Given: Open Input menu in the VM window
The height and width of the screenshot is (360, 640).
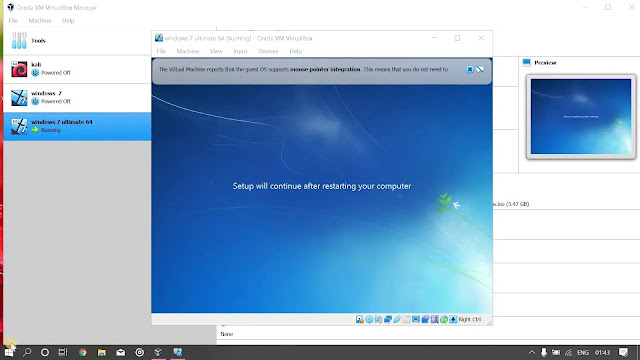Looking at the screenshot, I should [240, 51].
